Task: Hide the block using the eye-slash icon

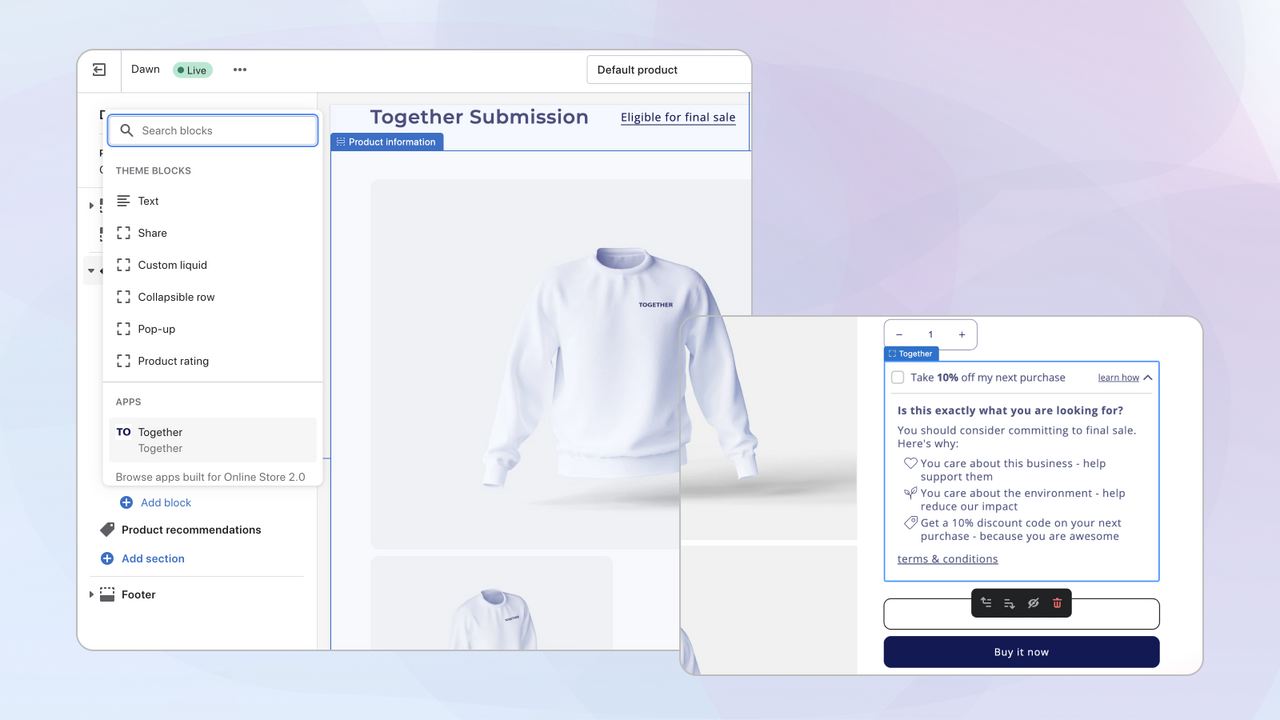Action: tap(1033, 603)
